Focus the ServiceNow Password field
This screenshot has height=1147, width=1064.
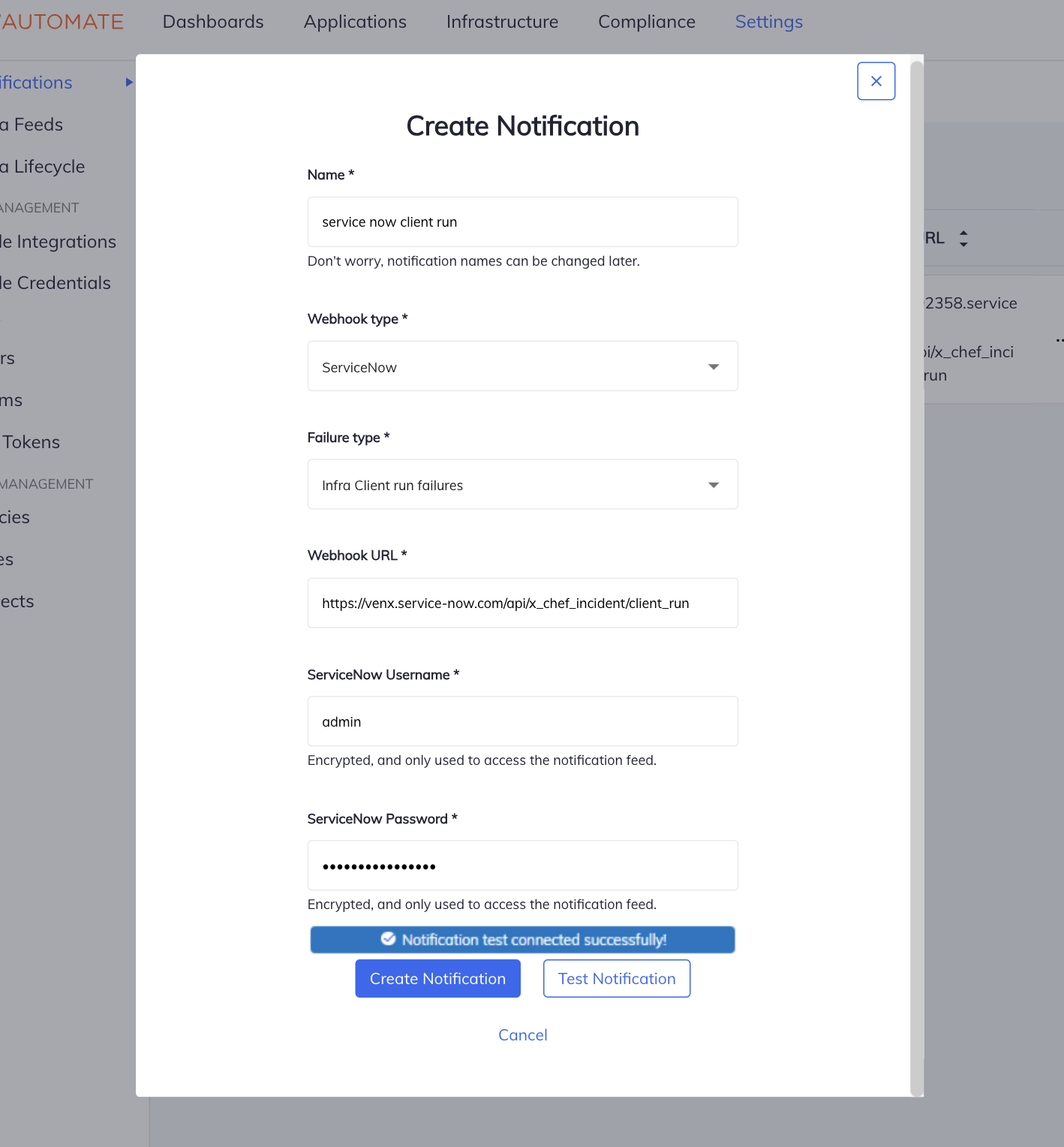522,865
